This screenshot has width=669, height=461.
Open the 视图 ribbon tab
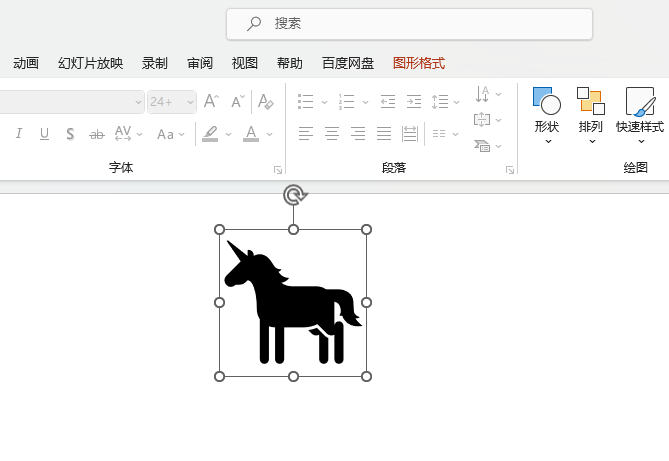245,63
